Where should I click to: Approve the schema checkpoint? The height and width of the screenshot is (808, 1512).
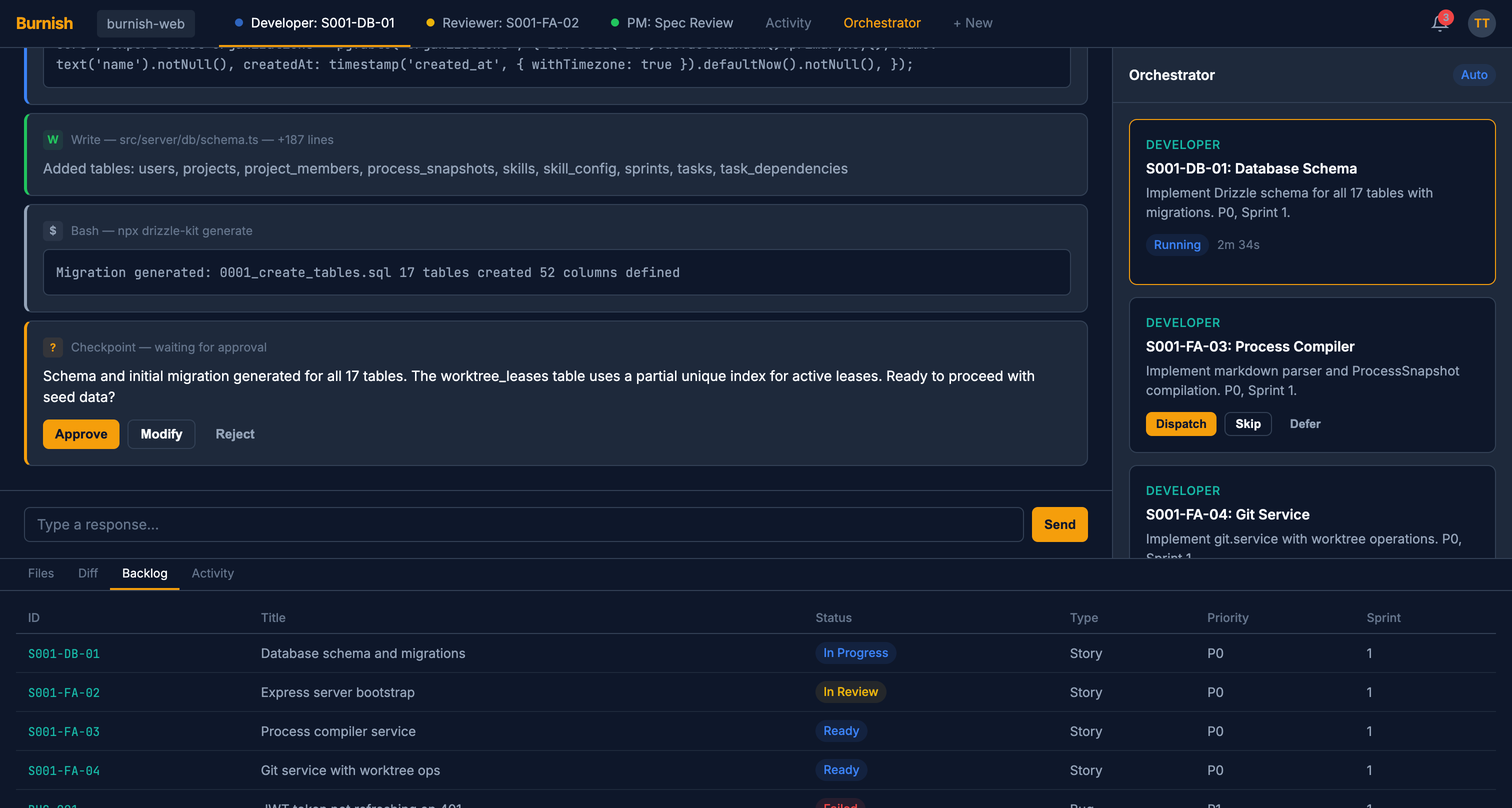[81, 433]
